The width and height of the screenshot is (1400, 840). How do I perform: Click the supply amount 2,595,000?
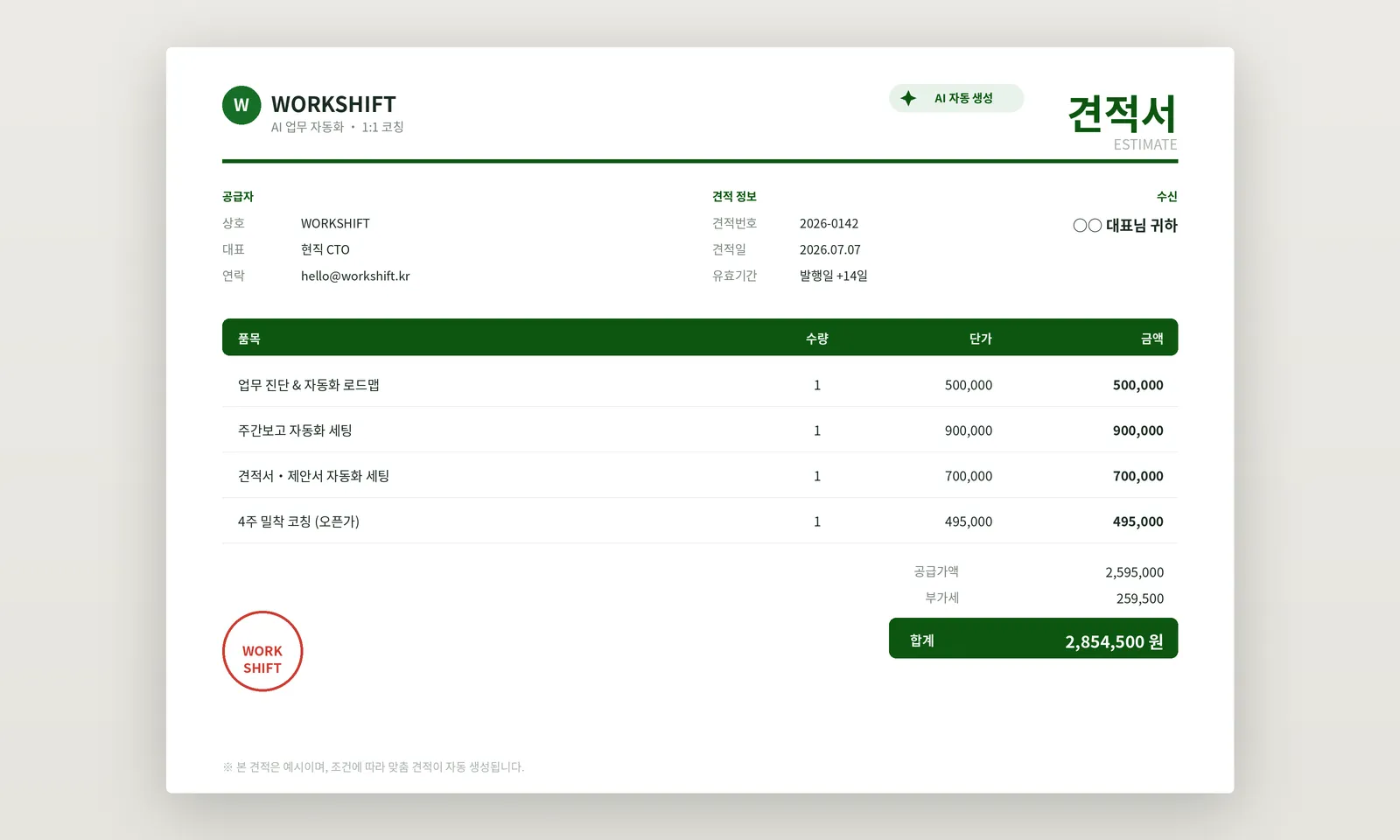pyautogui.click(x=1135, y=572)
